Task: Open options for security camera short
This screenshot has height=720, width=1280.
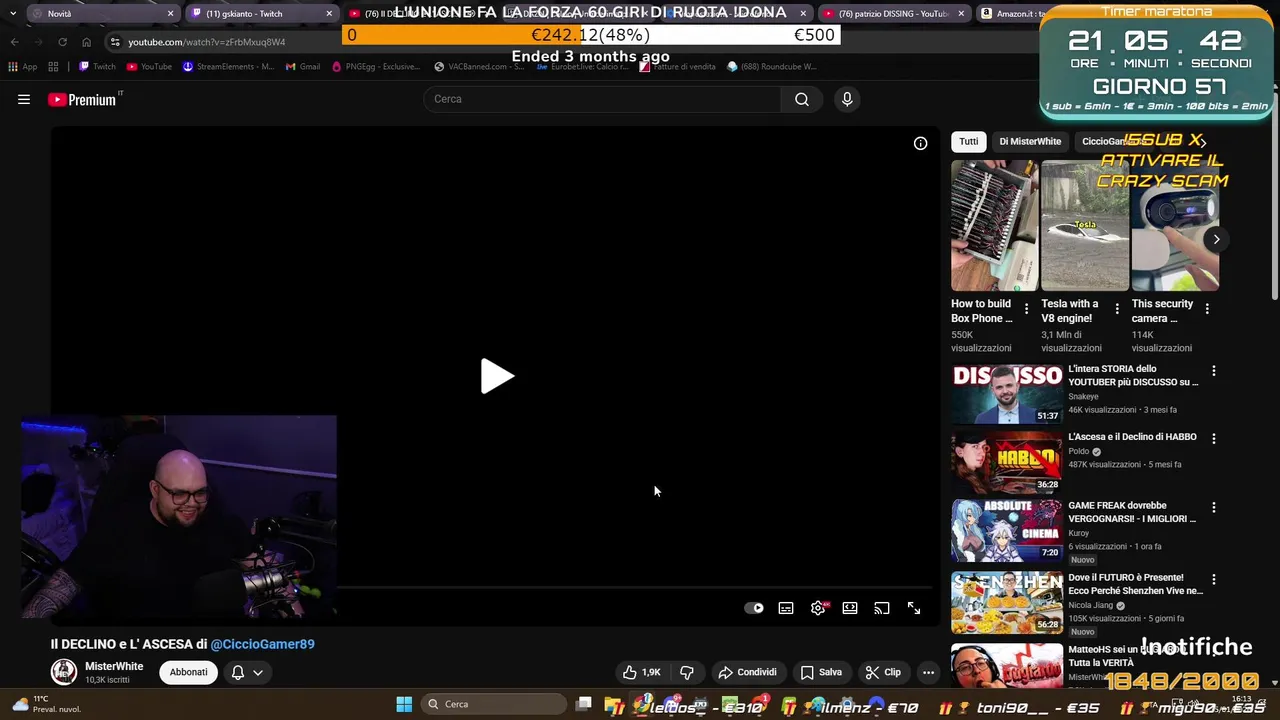Action: click(1207, 309)
